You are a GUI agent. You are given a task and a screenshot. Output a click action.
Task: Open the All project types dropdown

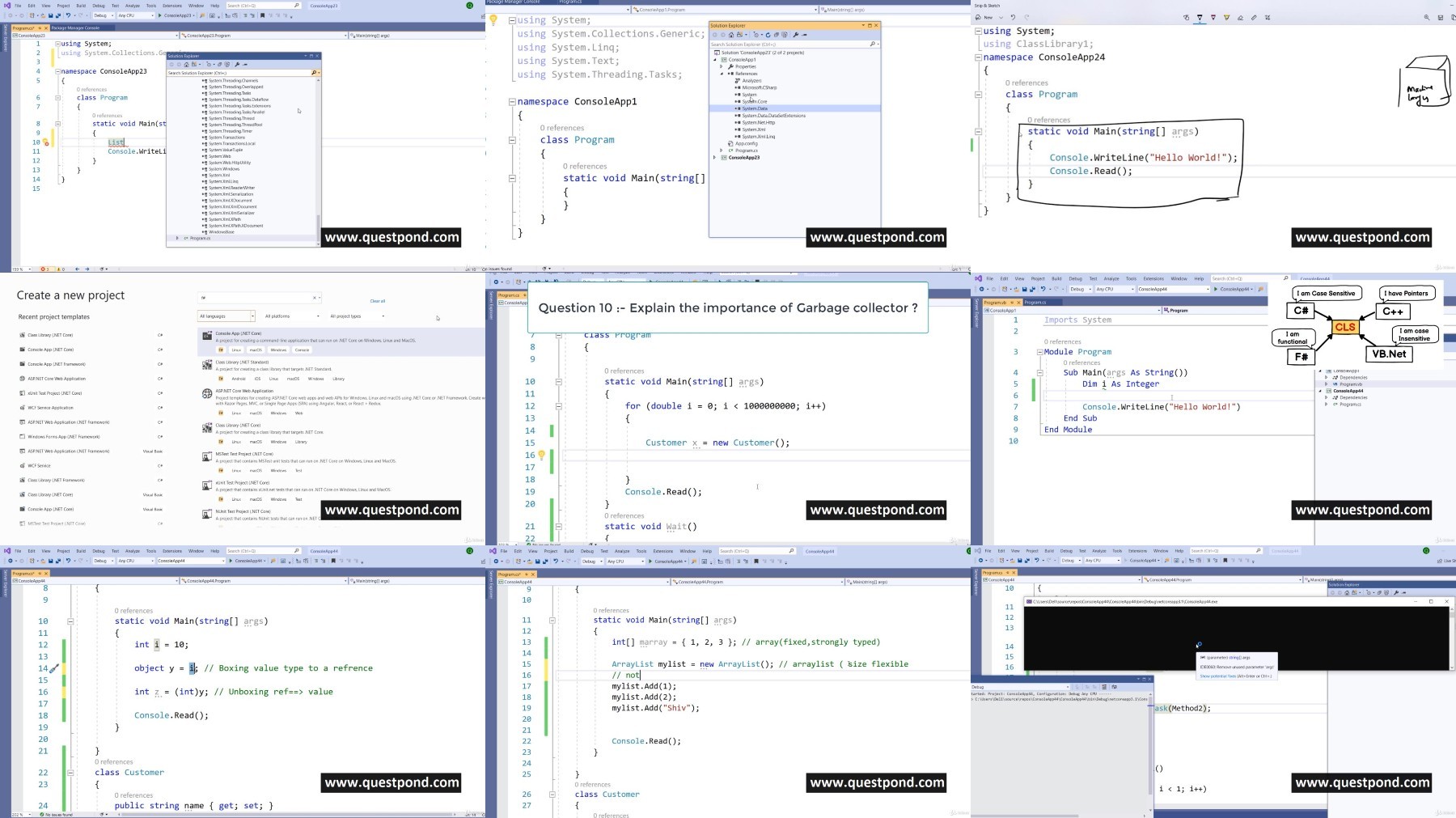[x=357, y=316]
